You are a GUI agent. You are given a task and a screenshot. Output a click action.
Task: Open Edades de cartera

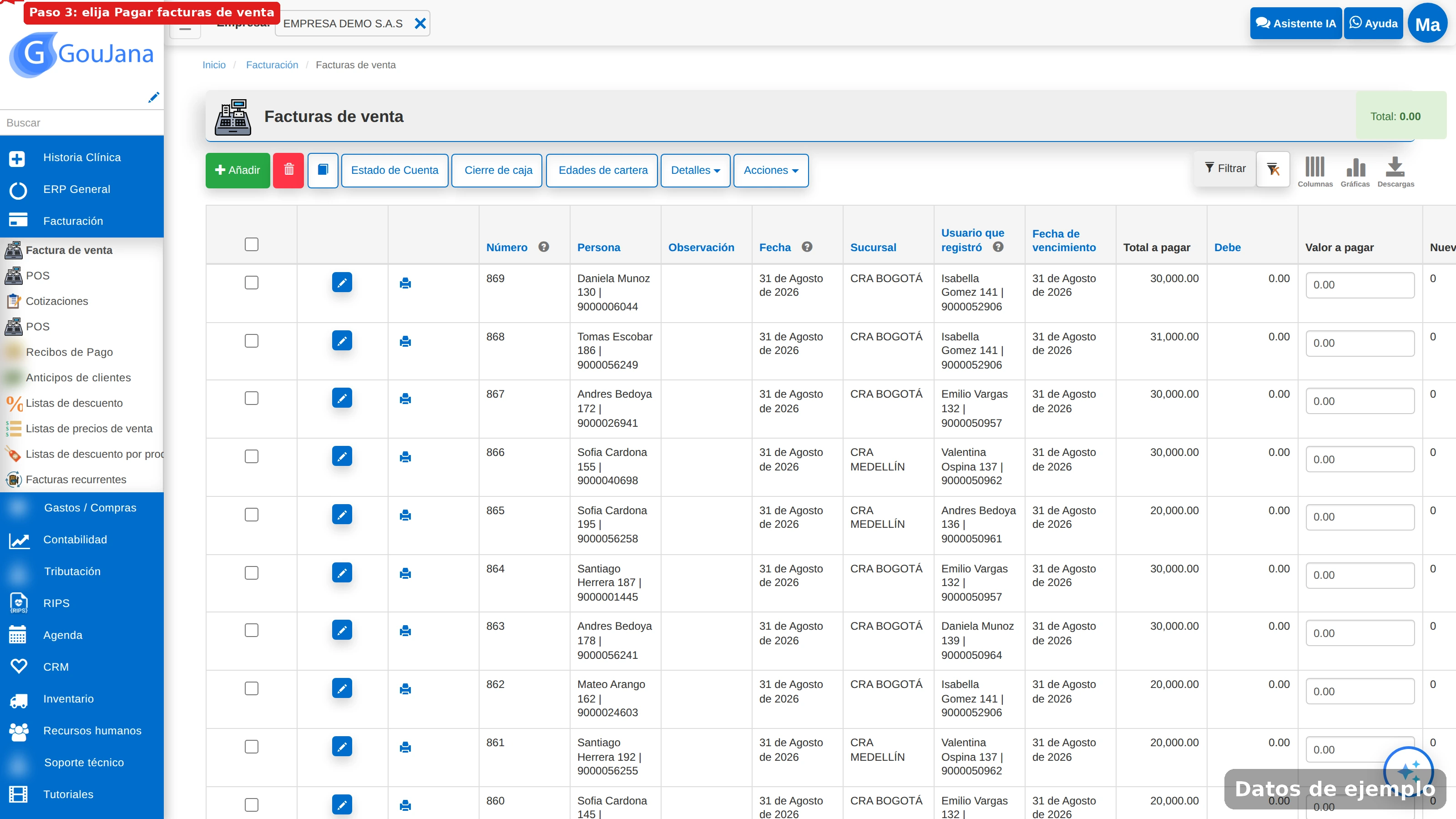click(602, 170)
